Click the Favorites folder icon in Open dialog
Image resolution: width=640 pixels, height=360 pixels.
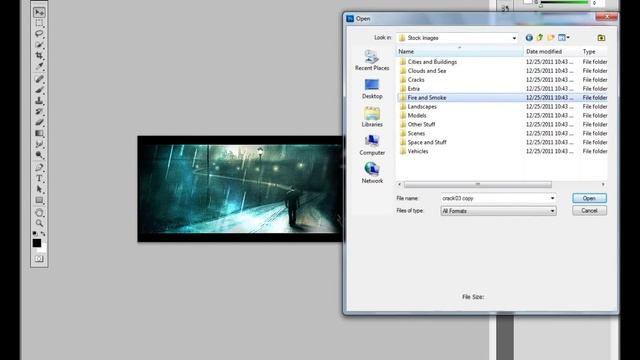coord(601,38)
